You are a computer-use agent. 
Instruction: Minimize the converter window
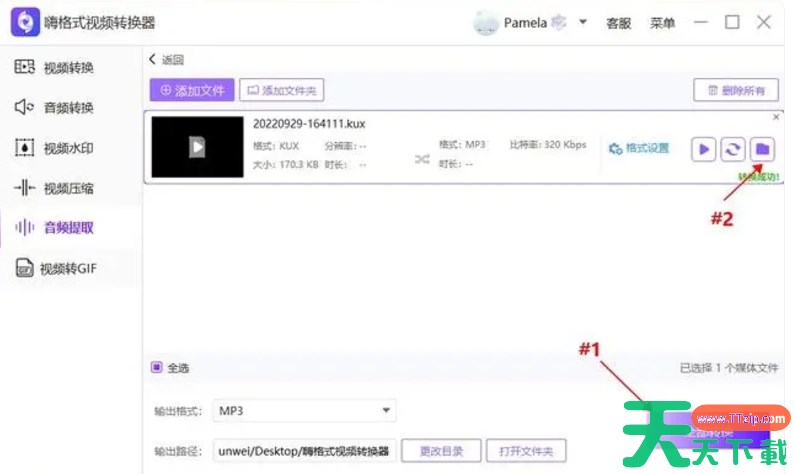click(x=701, y=22)
